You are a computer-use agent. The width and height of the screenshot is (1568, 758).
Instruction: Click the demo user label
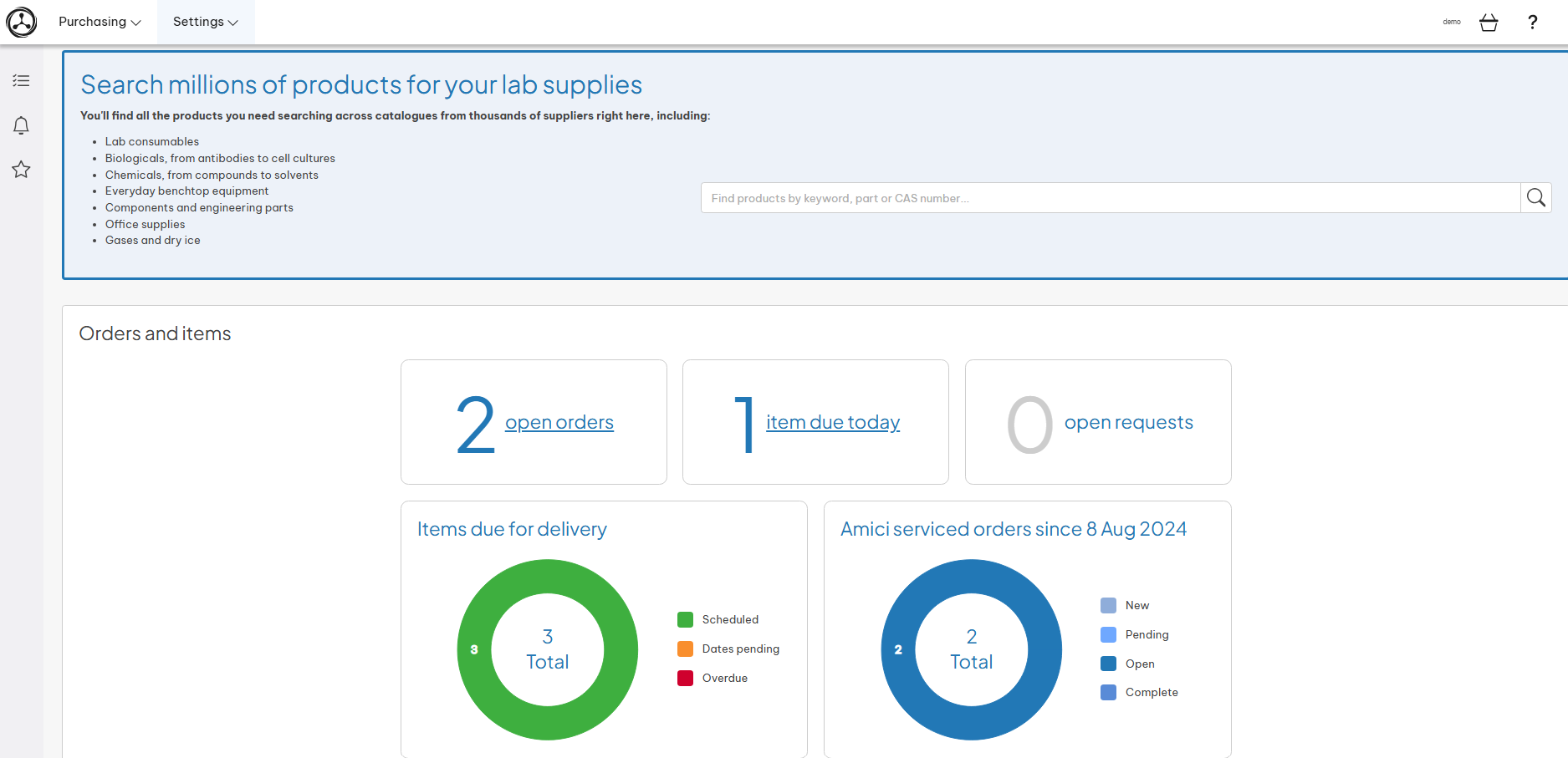(1452, 22)
